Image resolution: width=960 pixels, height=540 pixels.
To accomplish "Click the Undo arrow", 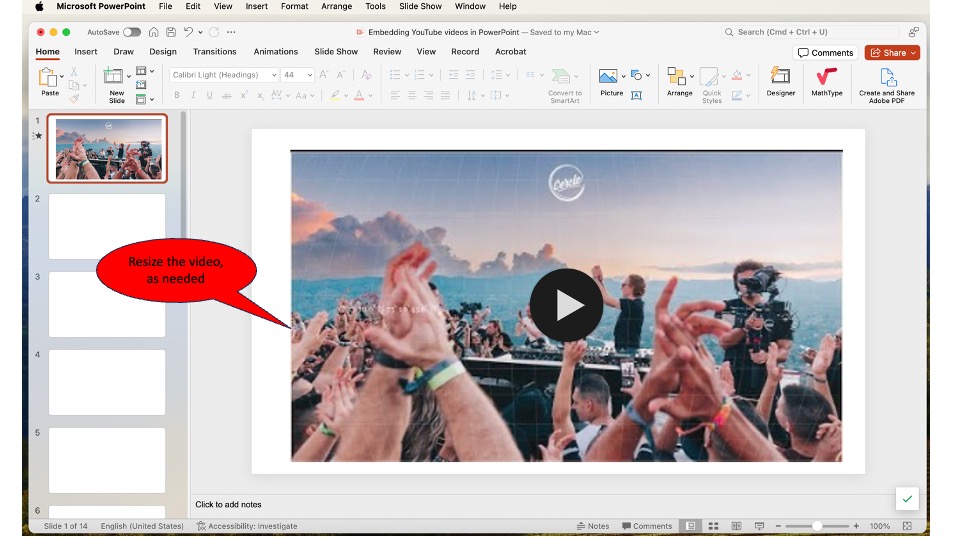I will tap(189, 32).
